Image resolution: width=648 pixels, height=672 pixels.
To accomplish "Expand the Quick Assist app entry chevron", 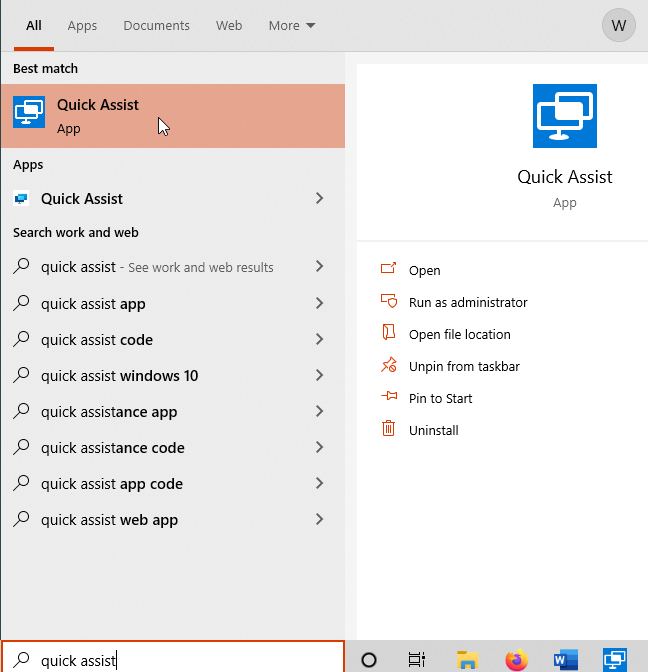I will 319,198.
